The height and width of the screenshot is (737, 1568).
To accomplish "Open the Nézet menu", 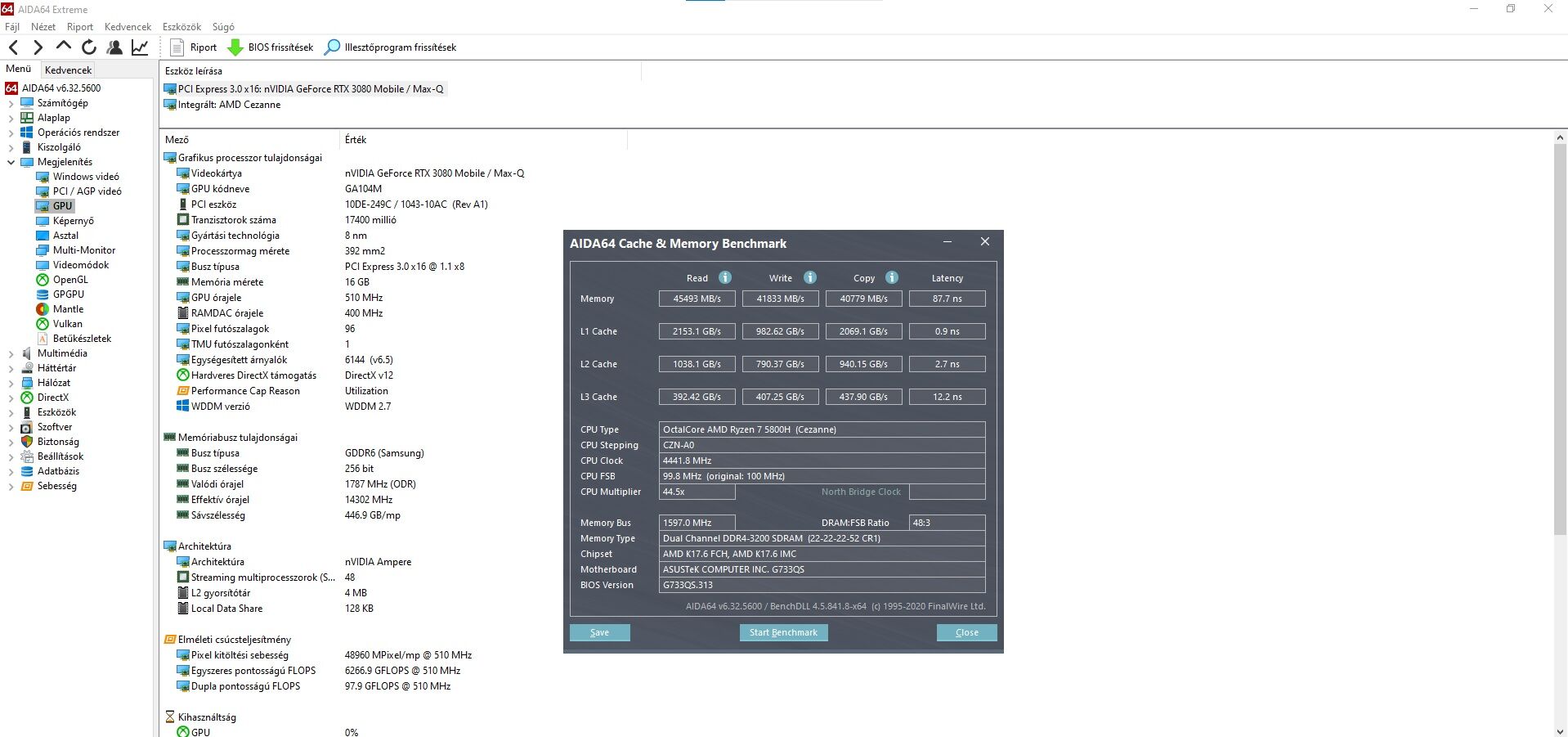I will point(43,27).
